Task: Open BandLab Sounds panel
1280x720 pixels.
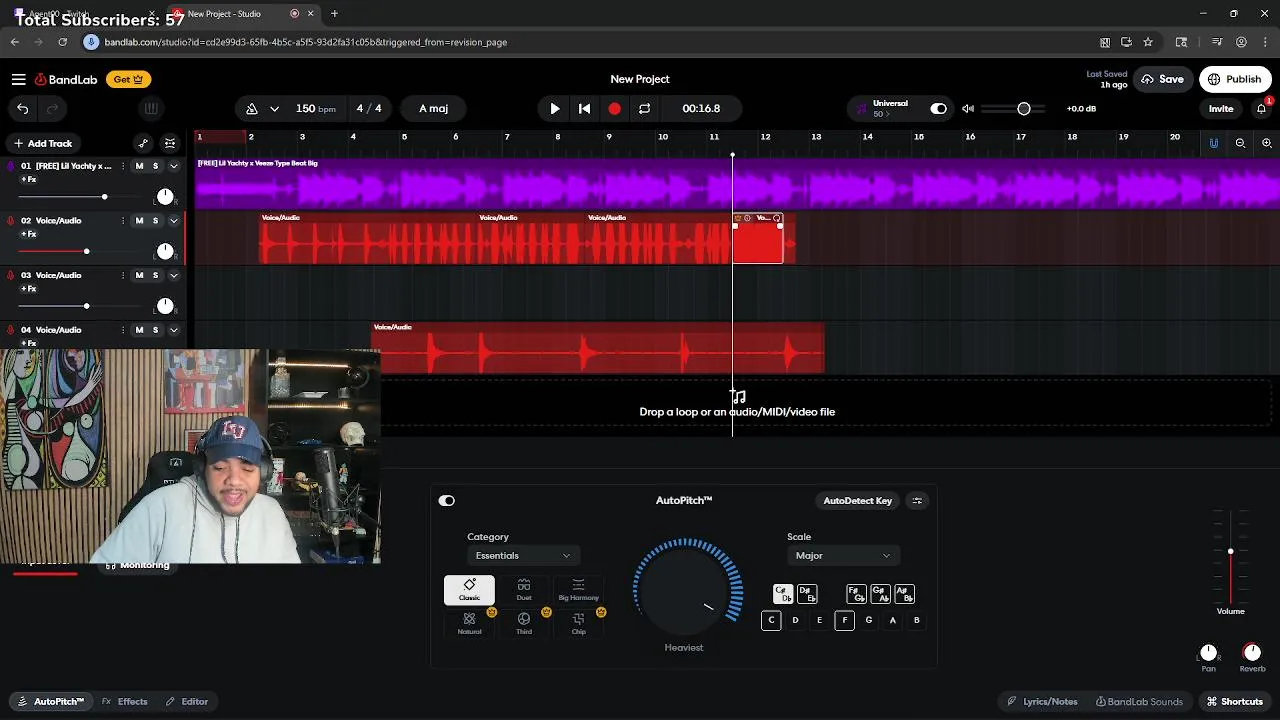Action: click(1139, 702)
